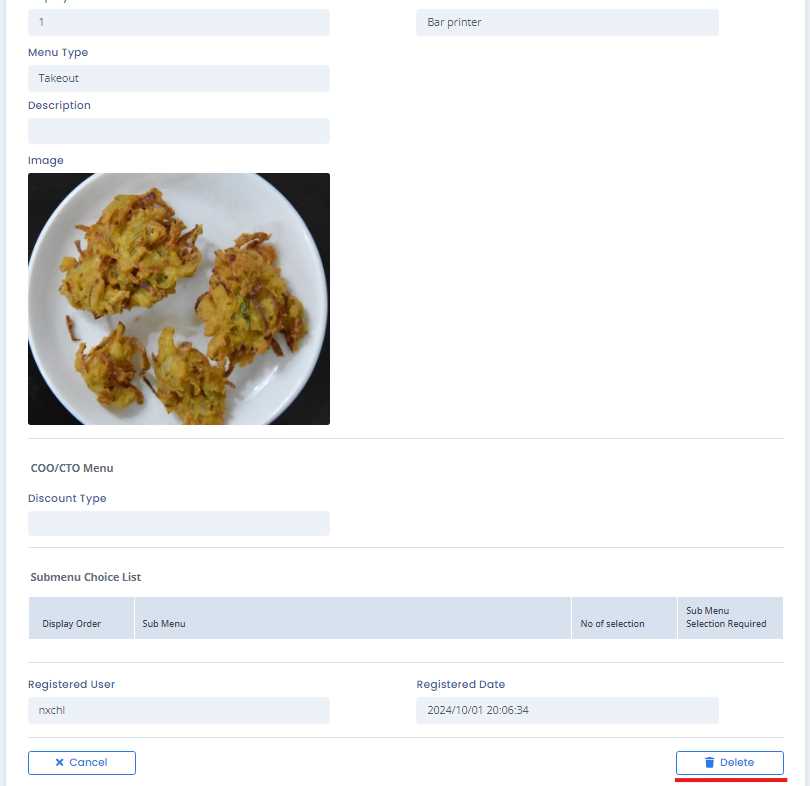Click Sub Menu Selection Required header
Viewport: 810px width, 786px height.
(730, 618)
